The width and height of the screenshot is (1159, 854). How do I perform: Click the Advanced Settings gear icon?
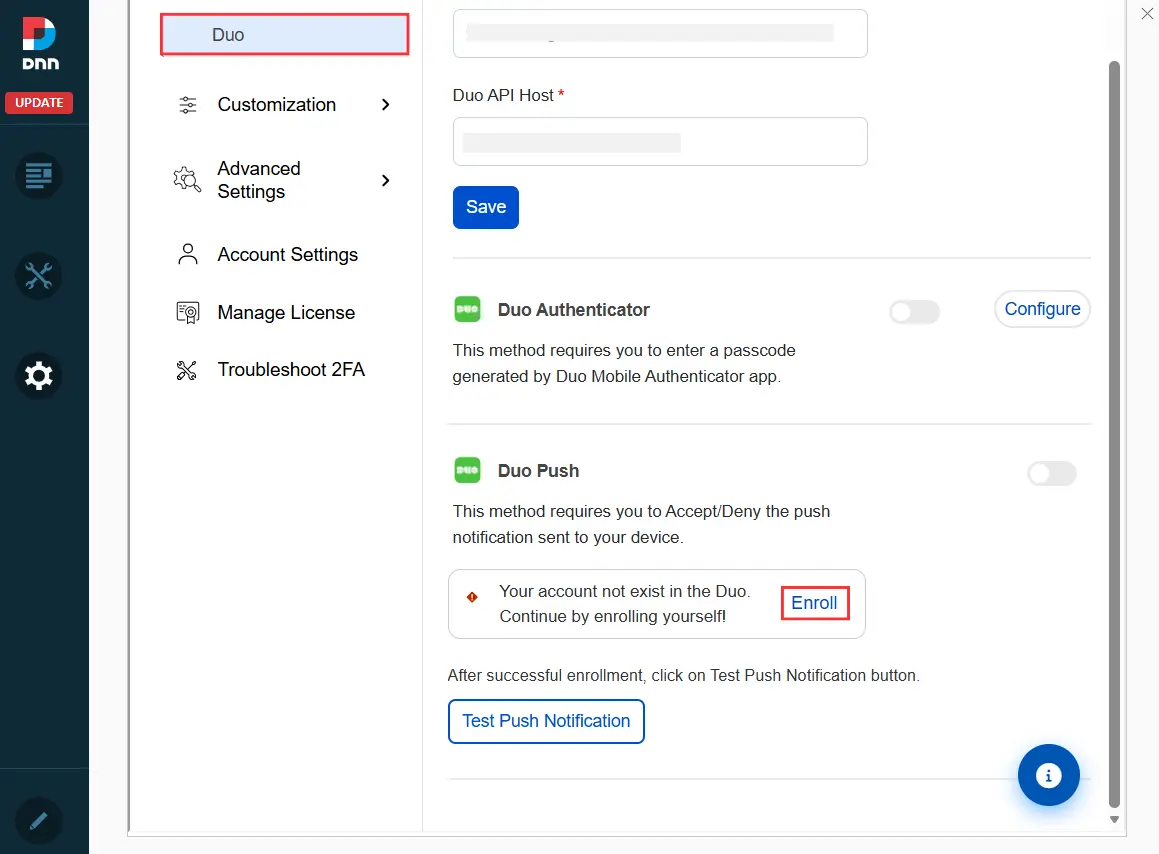(x=187, y=180)
